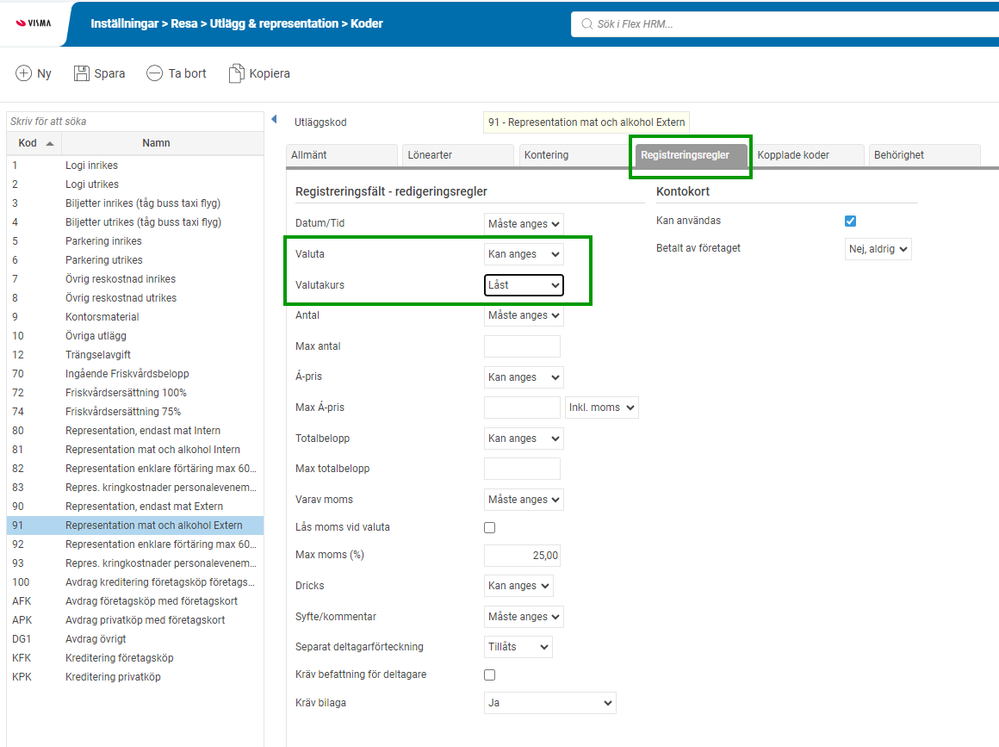
Task: Switch to the Lönearter tab
Action: 457,155
